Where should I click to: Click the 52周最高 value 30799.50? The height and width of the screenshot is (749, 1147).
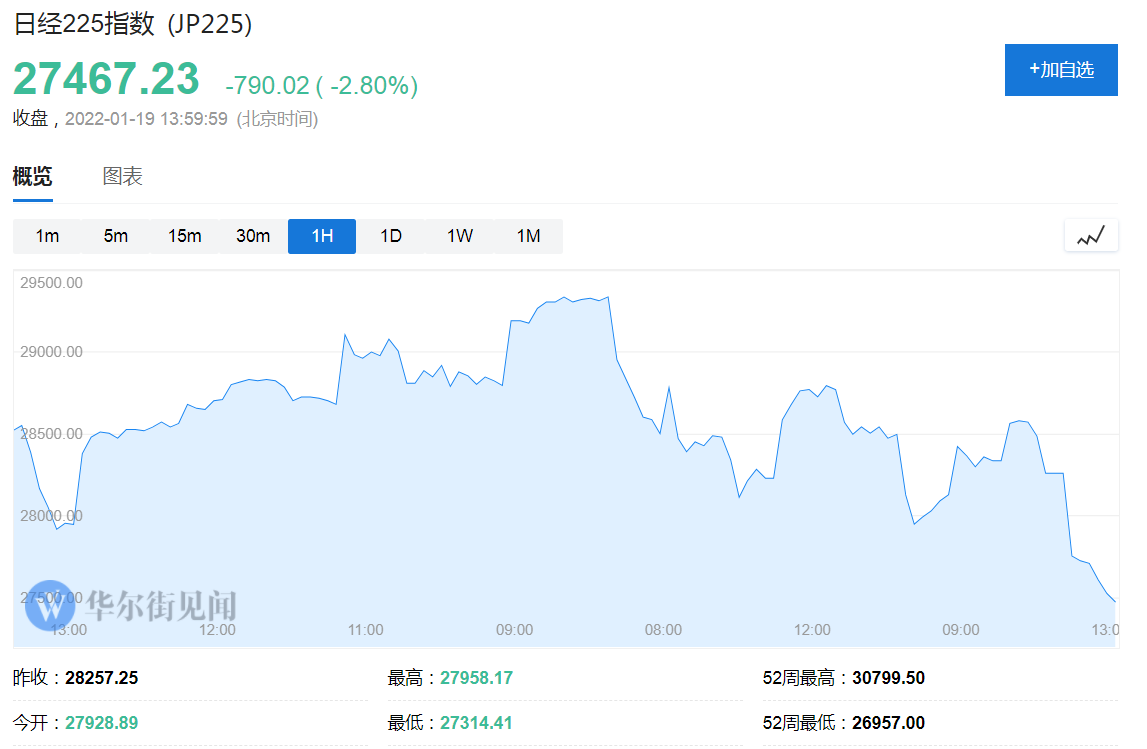(888, 678)
